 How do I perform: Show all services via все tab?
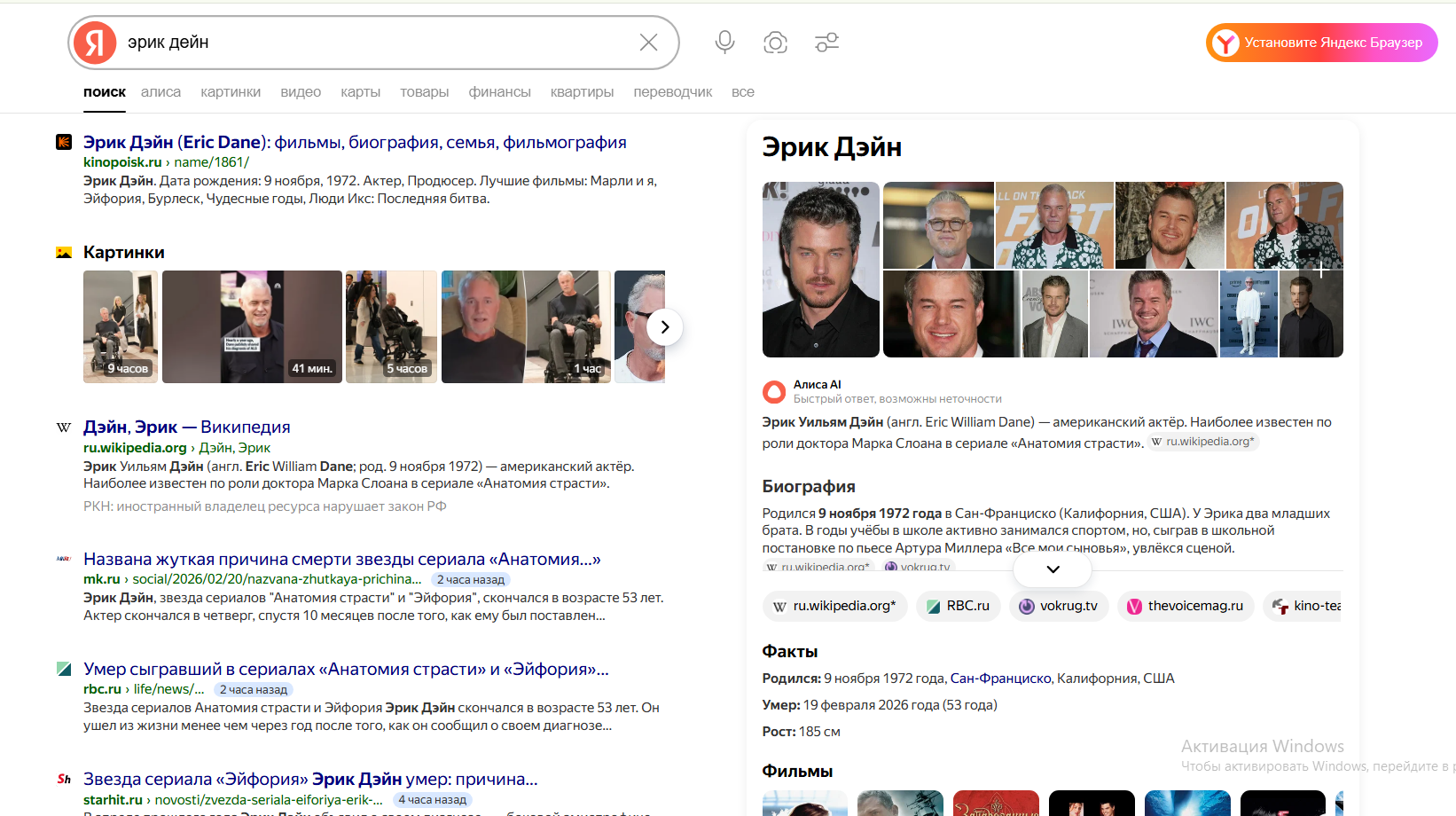742,92
